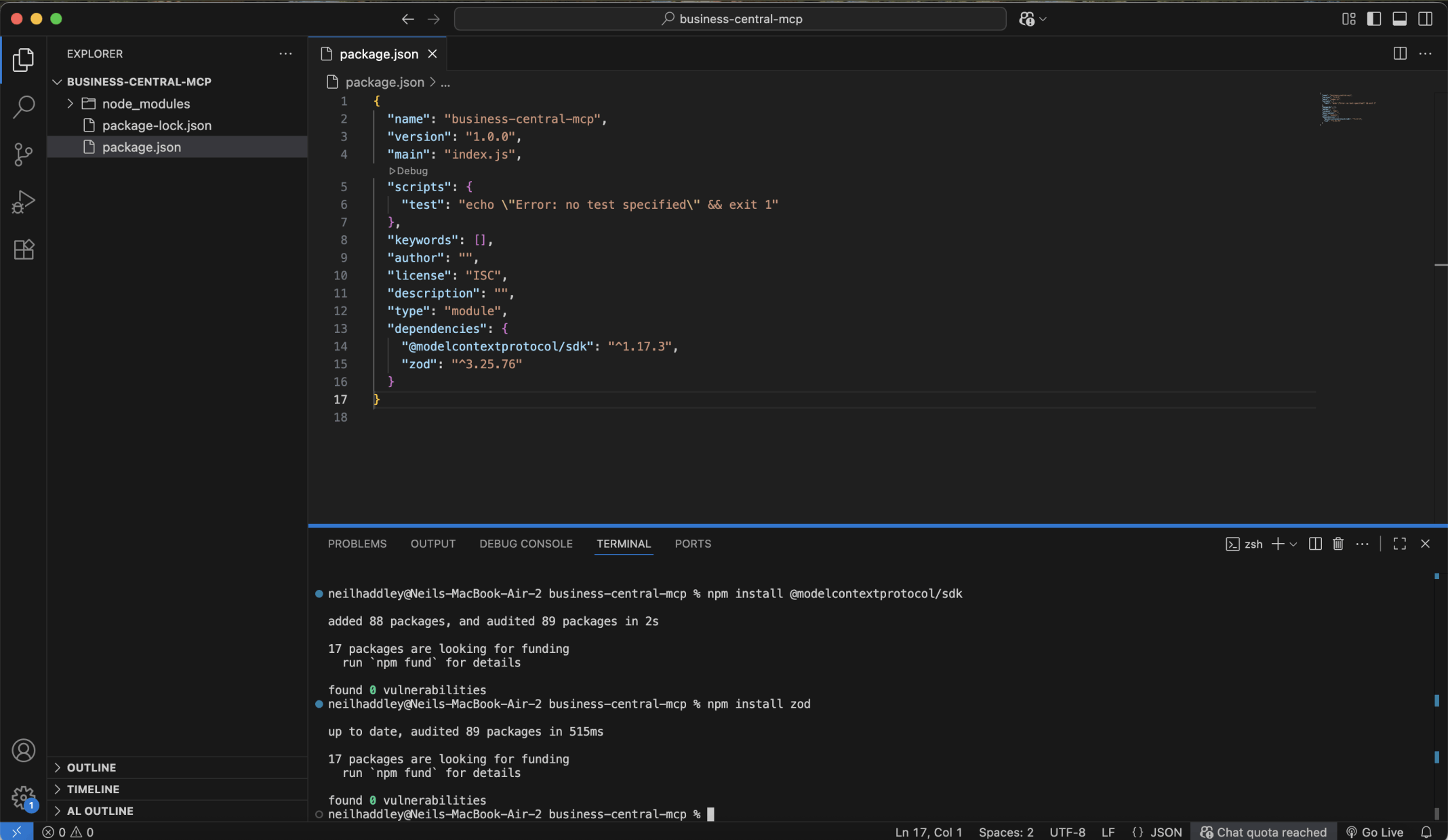Viewport: 1448px width, 840px height.
Task: Open Manage settings gear with badge
Action: pyautogui.click(x=24, y=798)
